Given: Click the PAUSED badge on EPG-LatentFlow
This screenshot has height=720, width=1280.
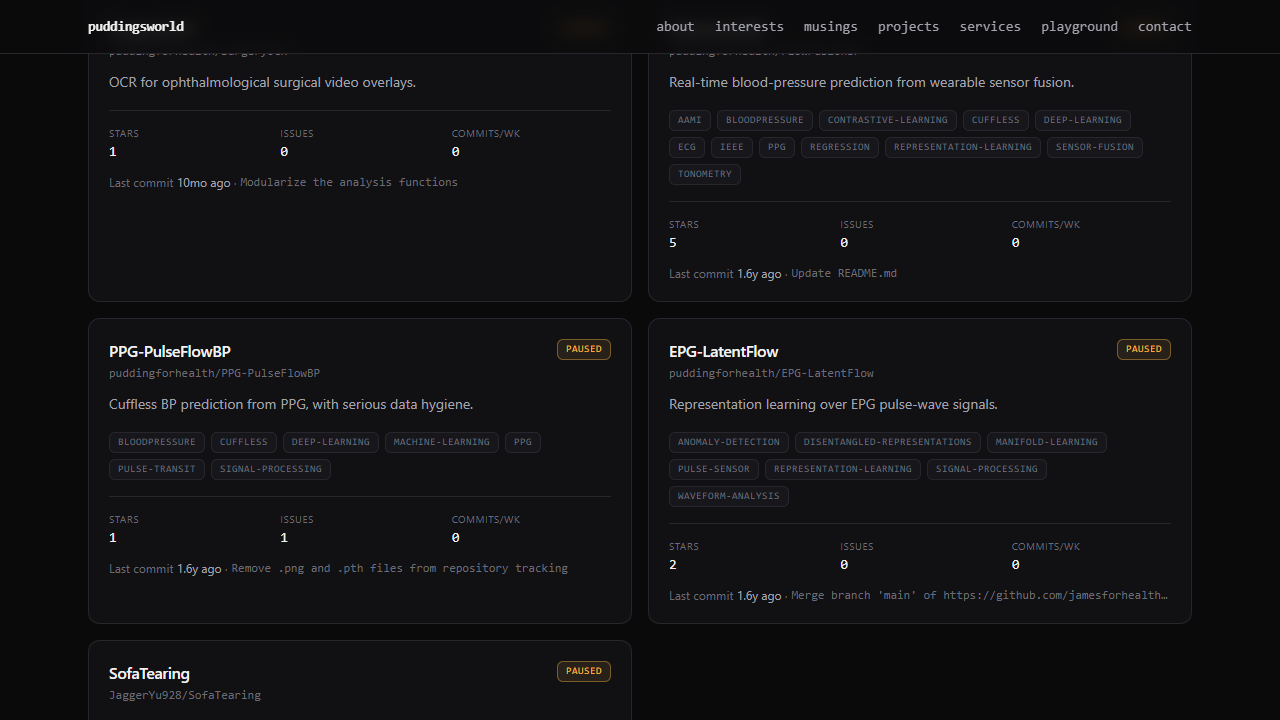Looking at the screenshot, I should tap(1144, 349).
